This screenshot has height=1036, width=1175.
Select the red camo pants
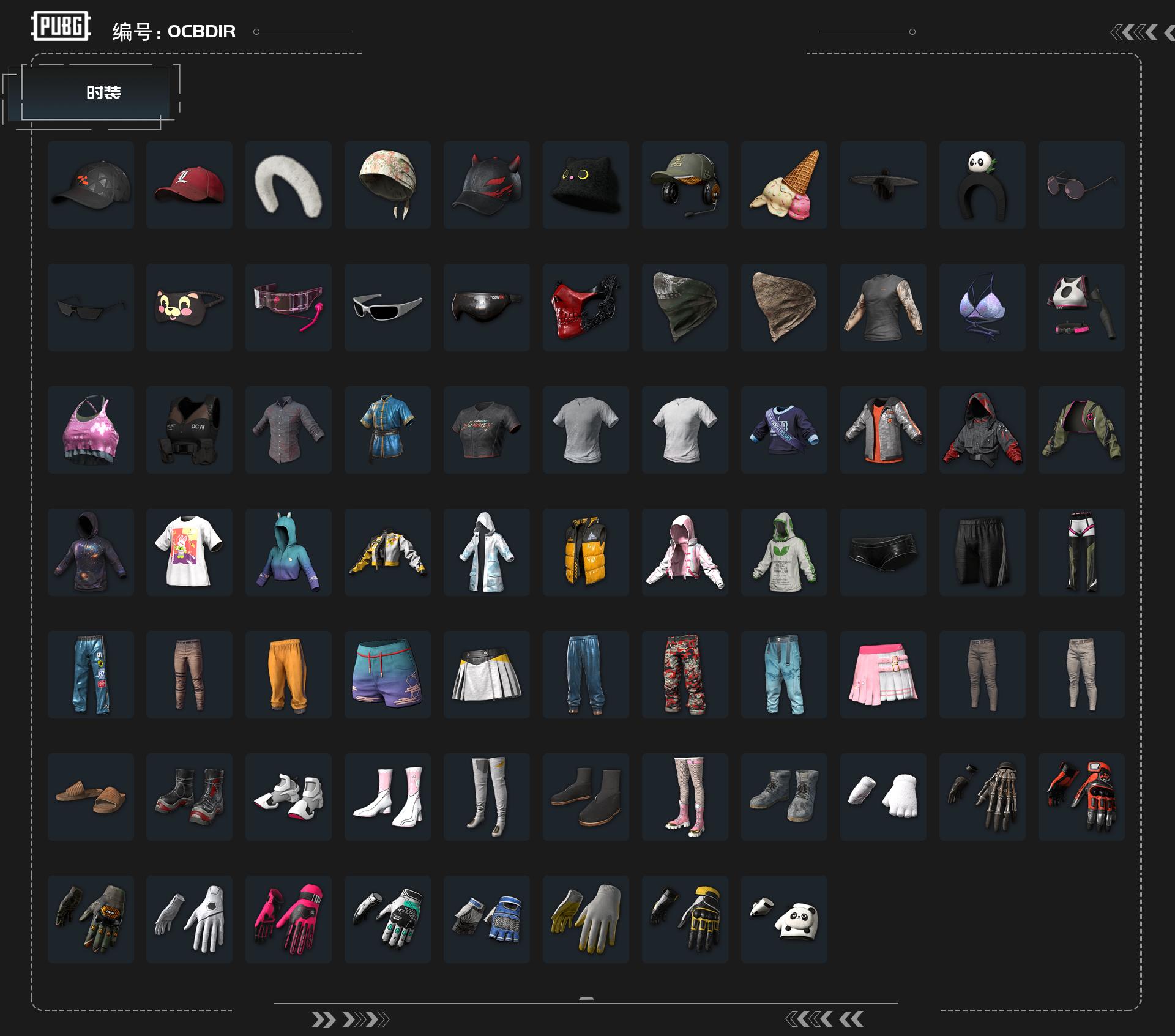click(x=685, y=674)
